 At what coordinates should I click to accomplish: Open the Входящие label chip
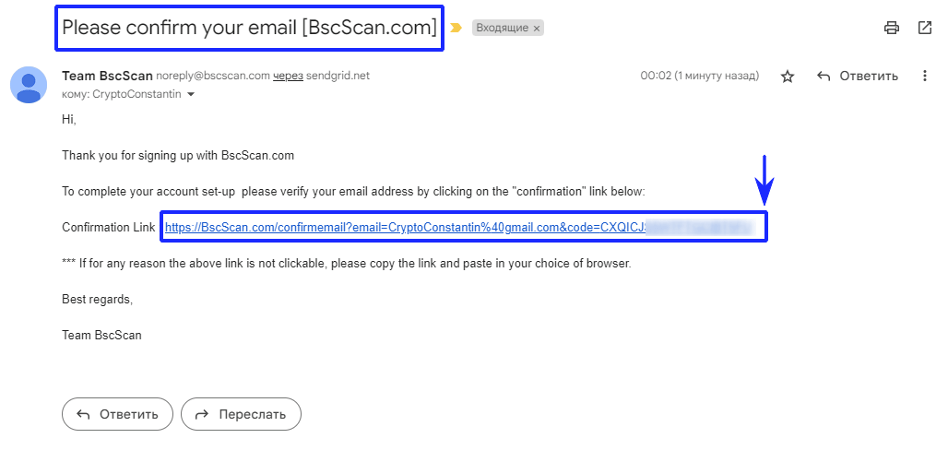coord(502,28)
